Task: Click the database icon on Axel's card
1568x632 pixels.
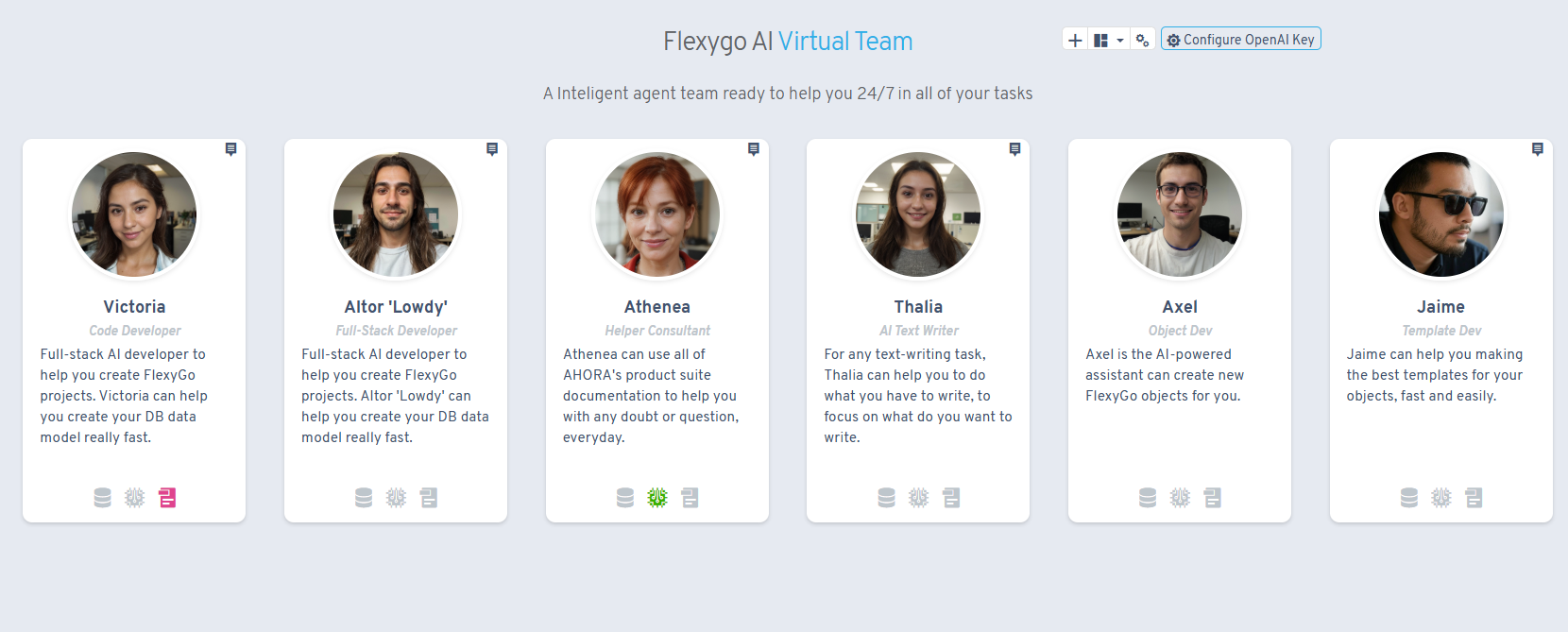Action: tap(1148, 498)
